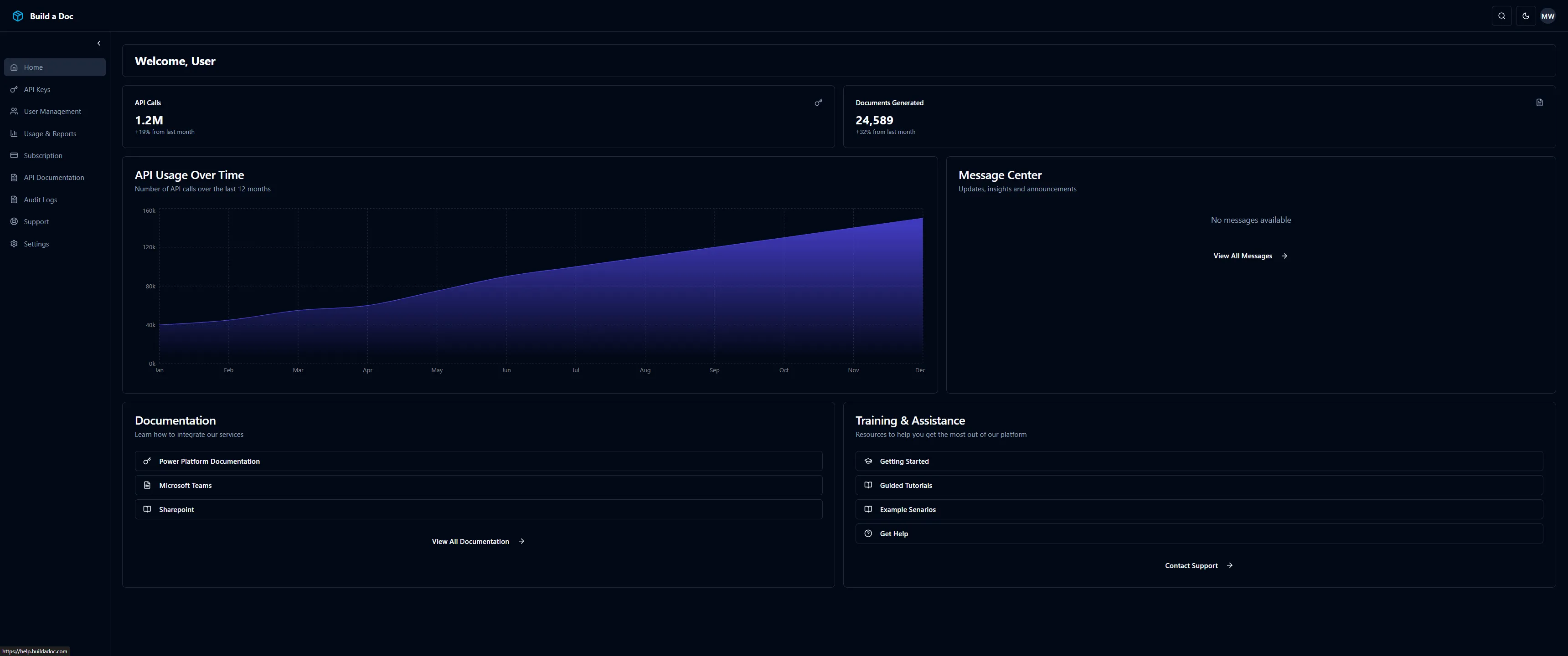
Task: Open the search using the magnifying glass icon
Action: pyautogui.click(x=1501, y=16)
